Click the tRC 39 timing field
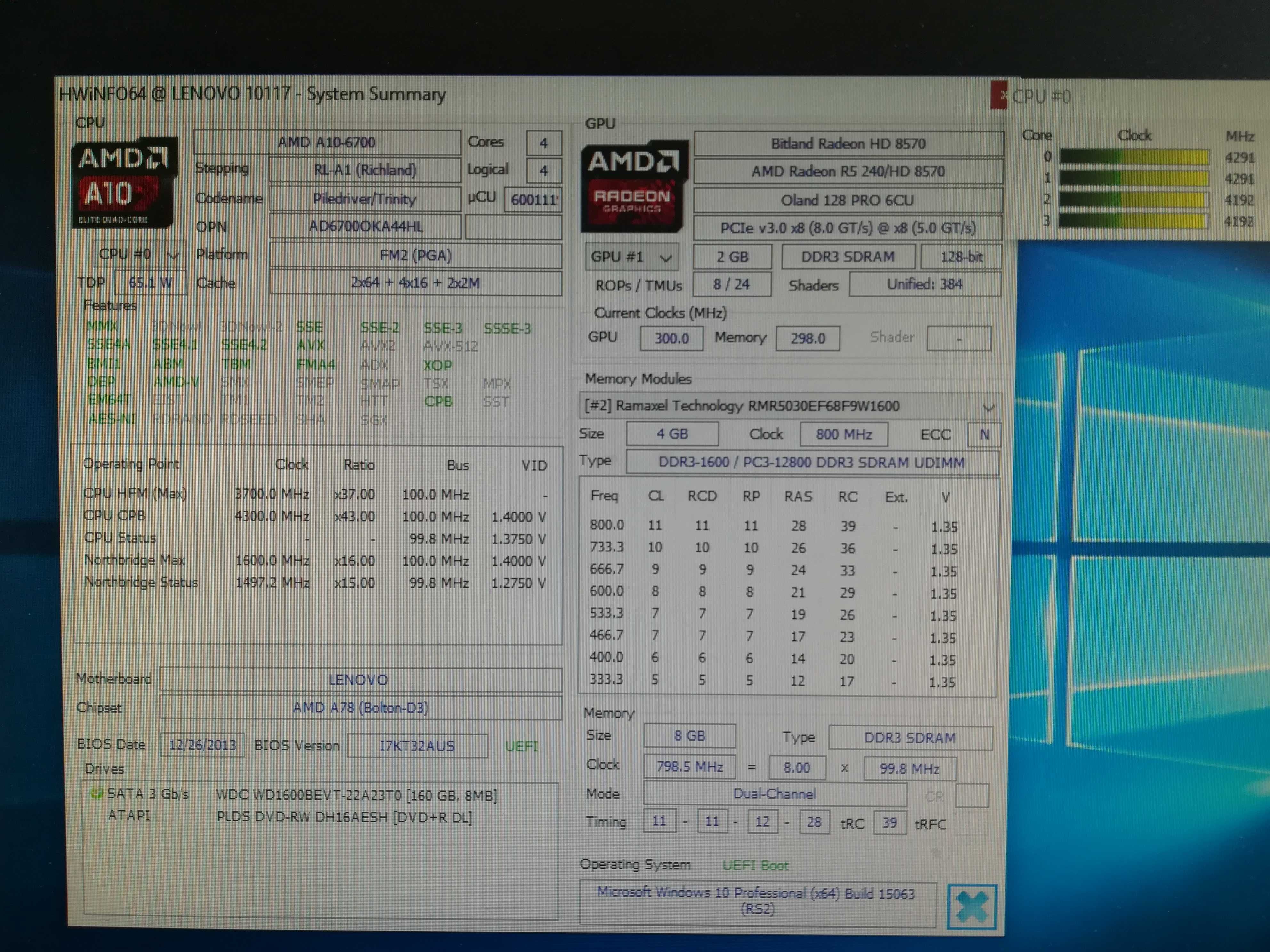 (x=889, y=823)
